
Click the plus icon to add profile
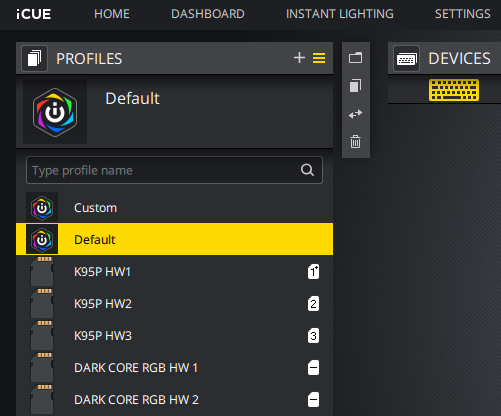coord(299,58)
